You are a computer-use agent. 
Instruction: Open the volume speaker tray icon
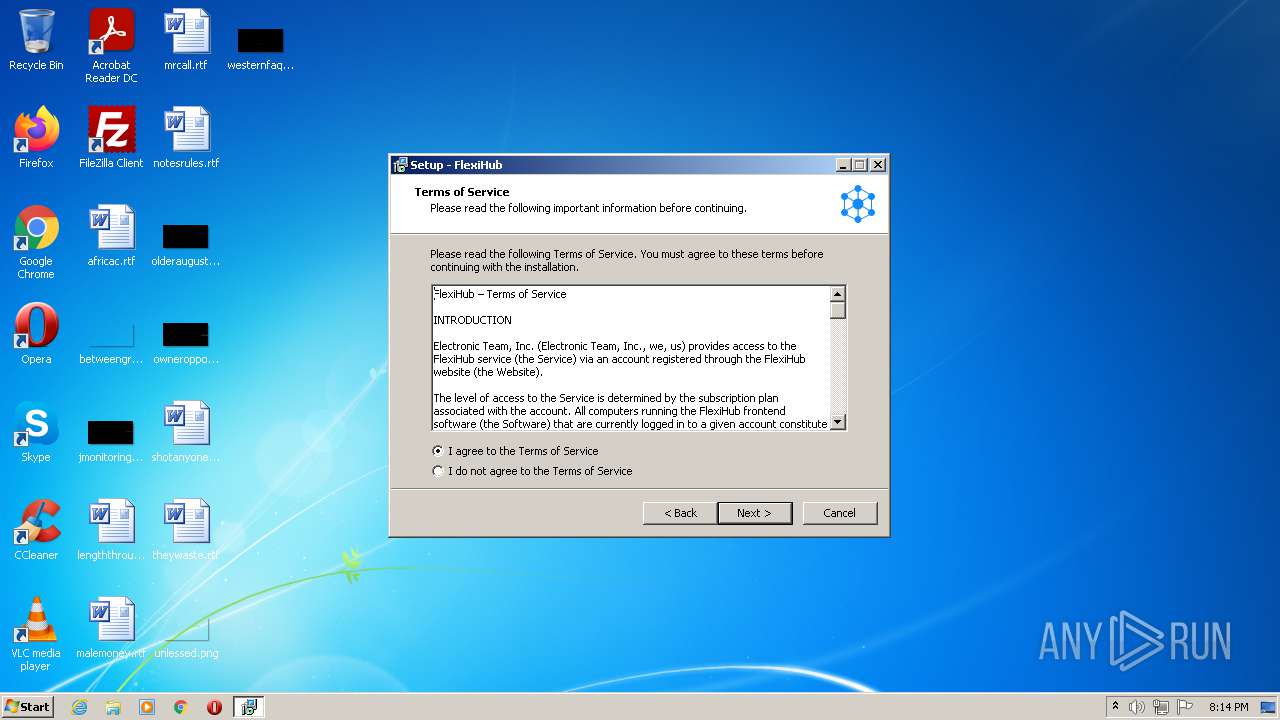click(1137, 707)
